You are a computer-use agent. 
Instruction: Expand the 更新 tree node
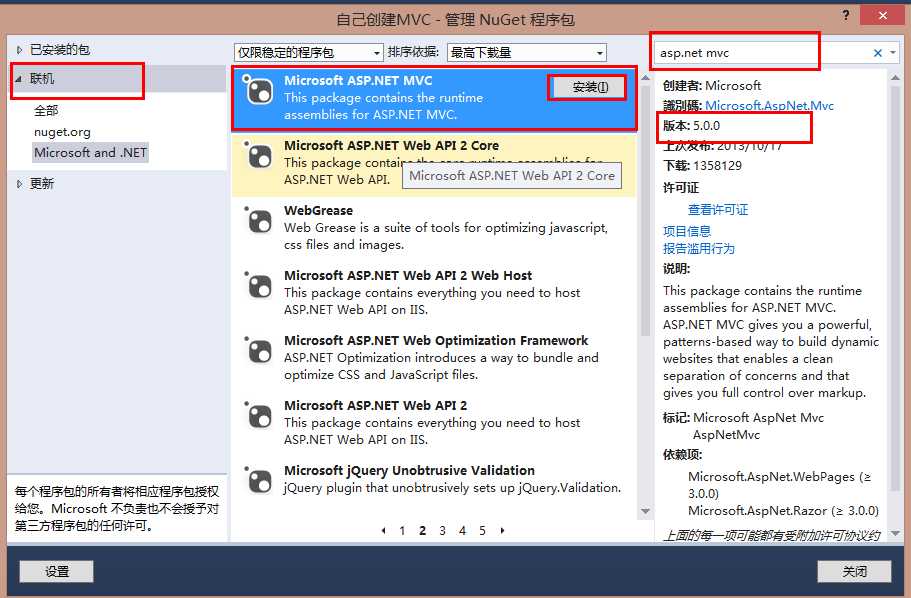click(x=19, y=184)
